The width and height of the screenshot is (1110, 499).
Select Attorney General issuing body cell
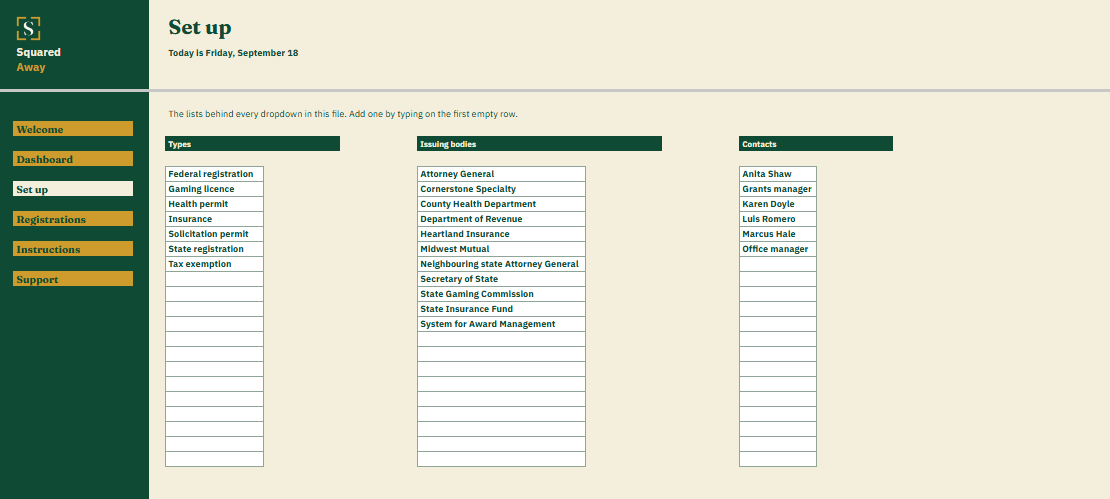pos(501,174)
